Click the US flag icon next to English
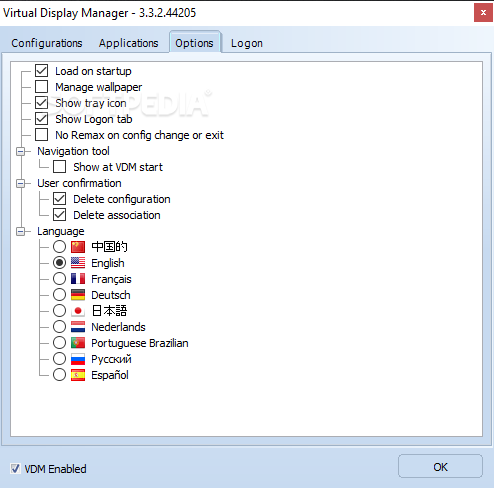The height and width of the screenshot is (488, 494). pos(78,263)
